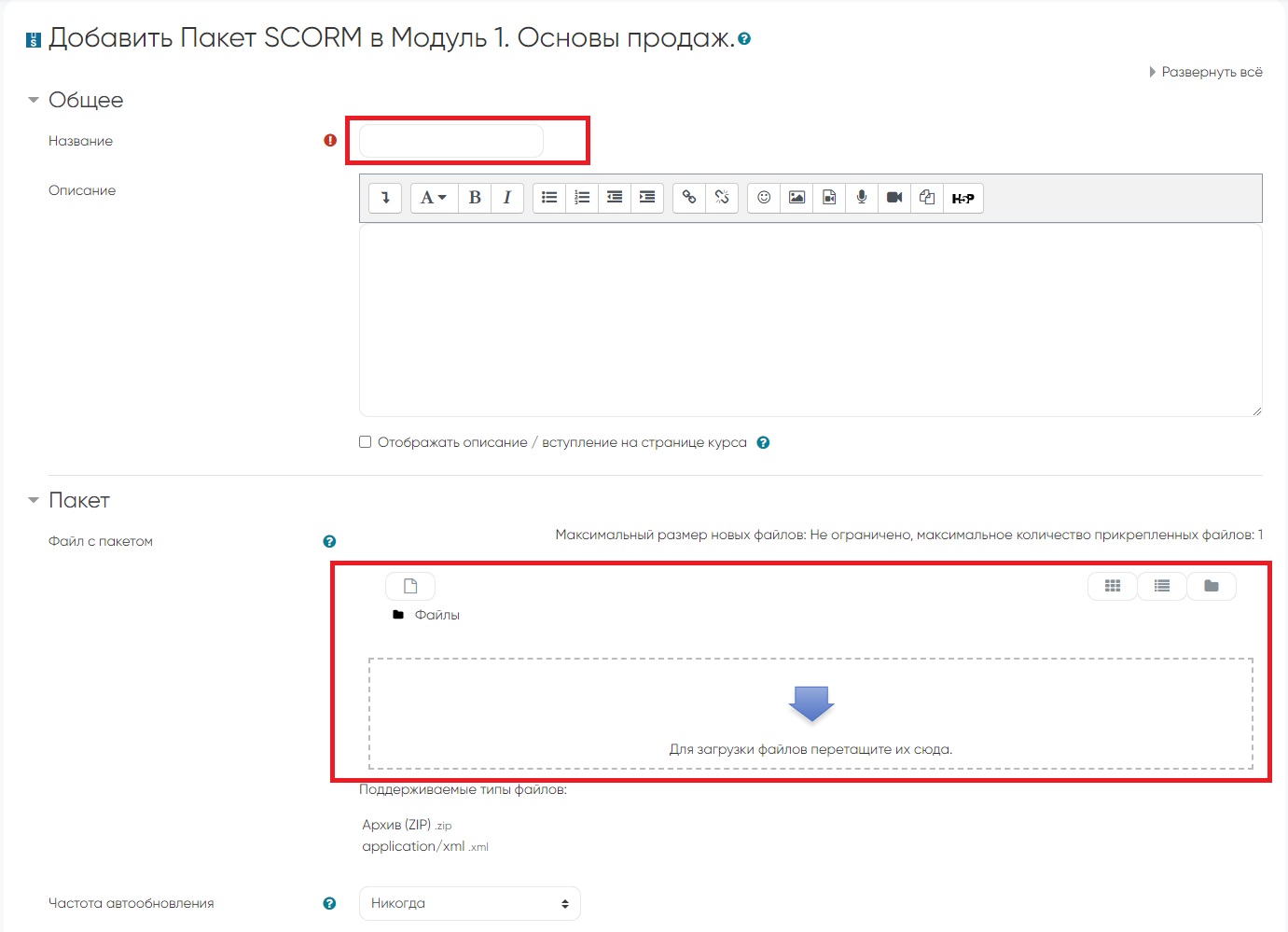Toggle bold formatting in the description editor
The image size is (1288, 932).
pos(475,198)
